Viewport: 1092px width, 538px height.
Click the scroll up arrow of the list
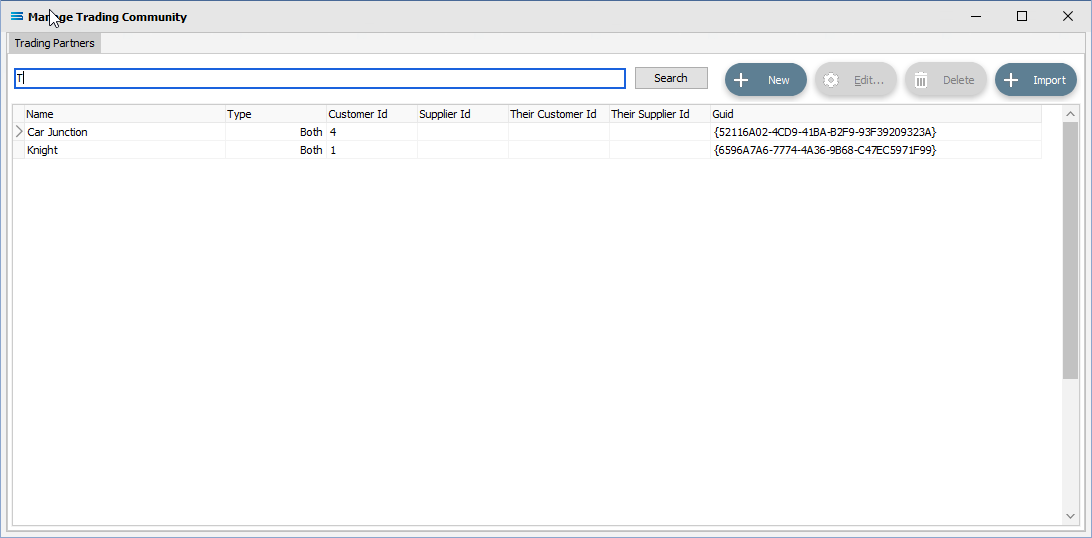tap(1070, 113)
